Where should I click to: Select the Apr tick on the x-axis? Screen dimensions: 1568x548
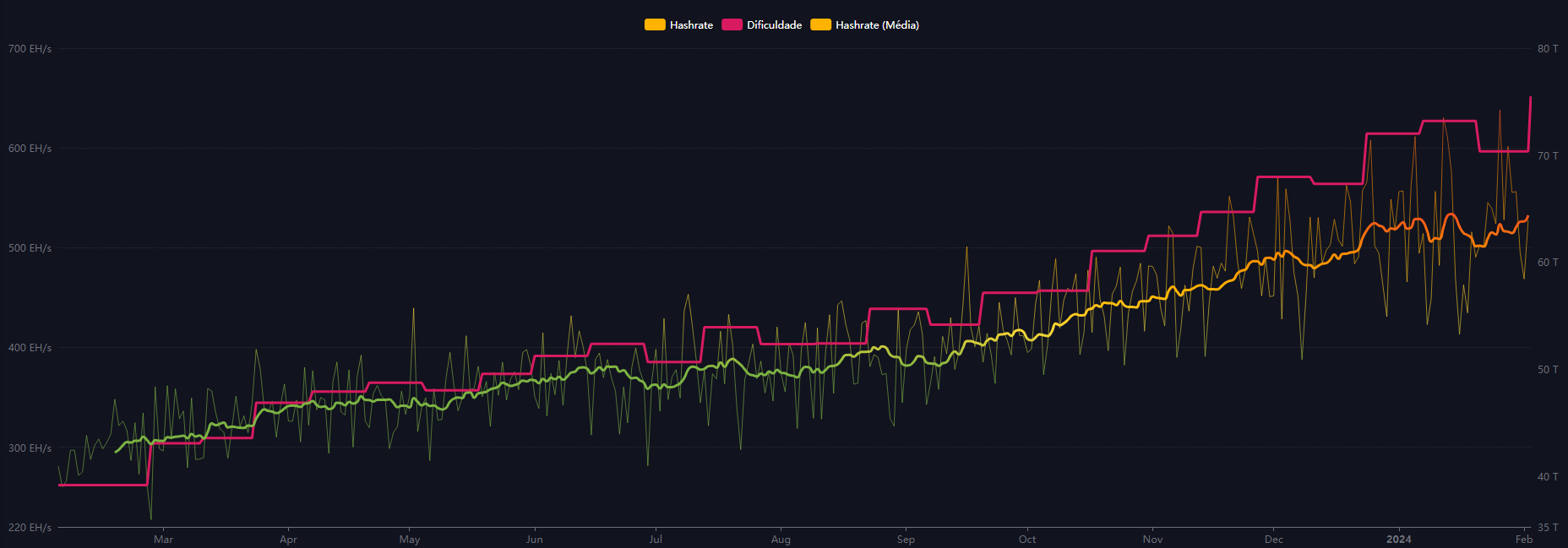click(288, 540)
